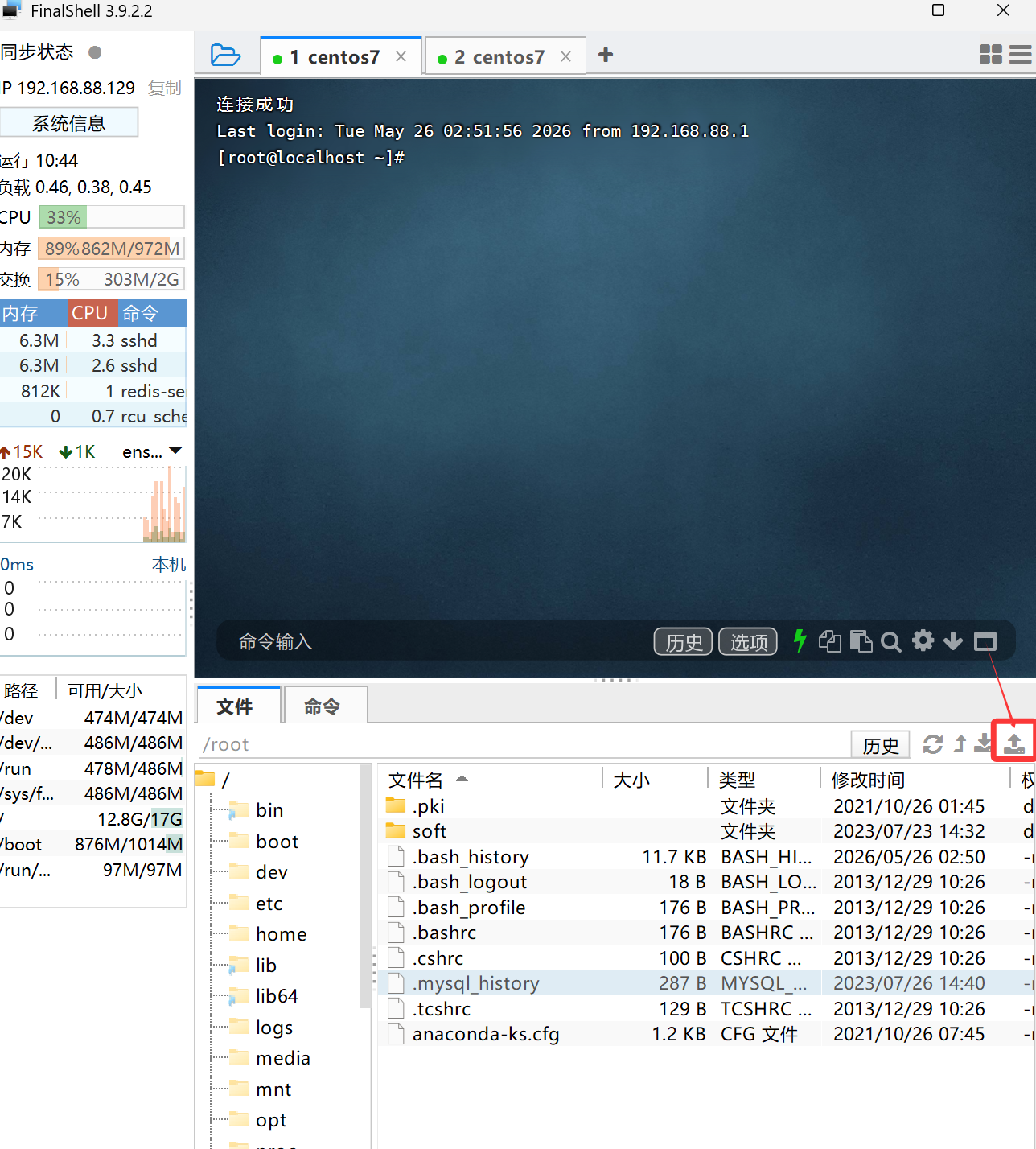Select the redis-se process row
1036x1149 pixels.
(x=93, y=391)
